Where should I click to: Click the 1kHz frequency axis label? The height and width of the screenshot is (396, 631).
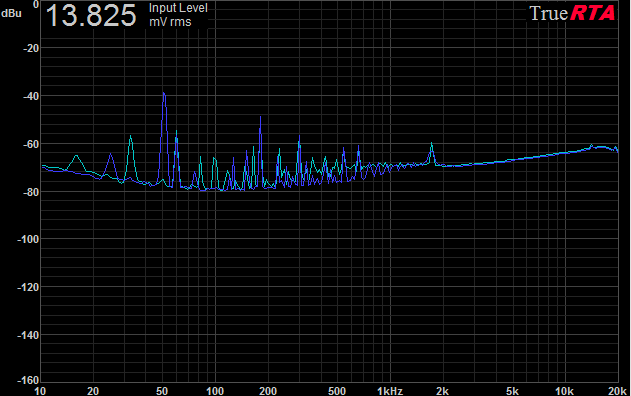click(x=390, y=391)
